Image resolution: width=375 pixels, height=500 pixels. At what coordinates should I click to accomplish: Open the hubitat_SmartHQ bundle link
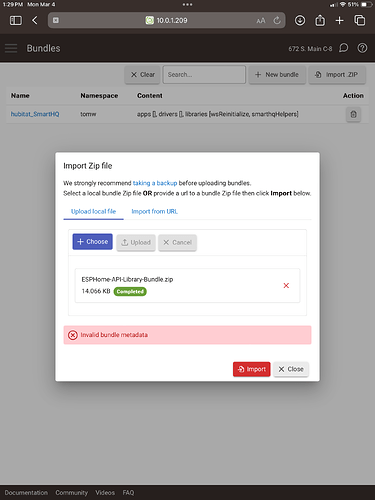(x=35, y=114)
